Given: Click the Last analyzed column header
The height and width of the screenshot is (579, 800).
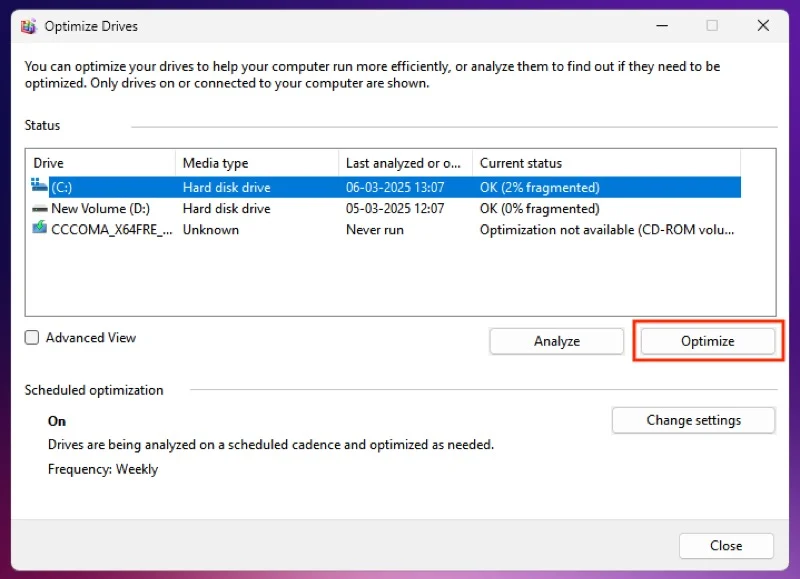Looking at the screenshot, I should pos(404,163).
